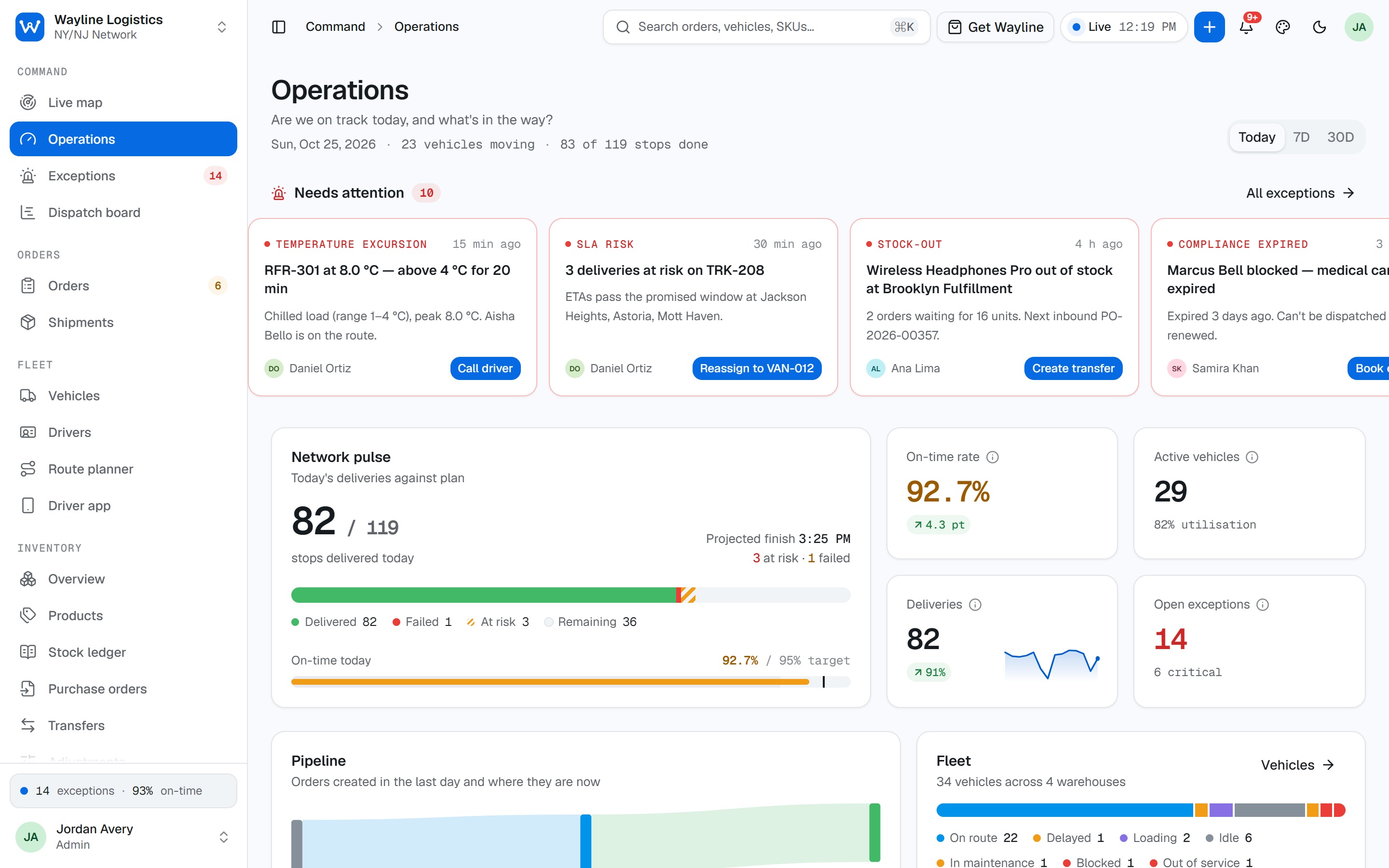Click the Call driver button

485,368
